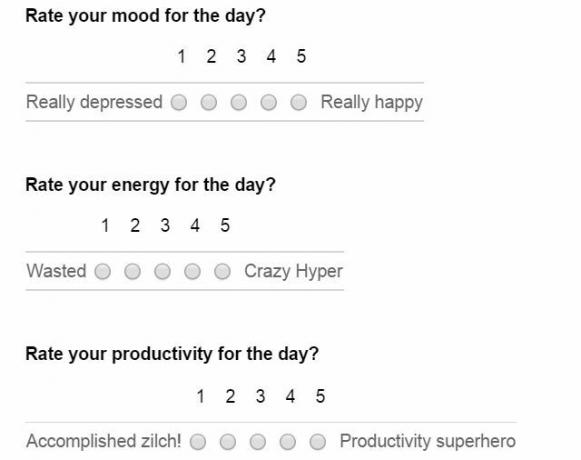Image resolution: width=581 pixels, height=460 pixels.
Task: Select mood rating 3 radio button
Action: [239, 102]
